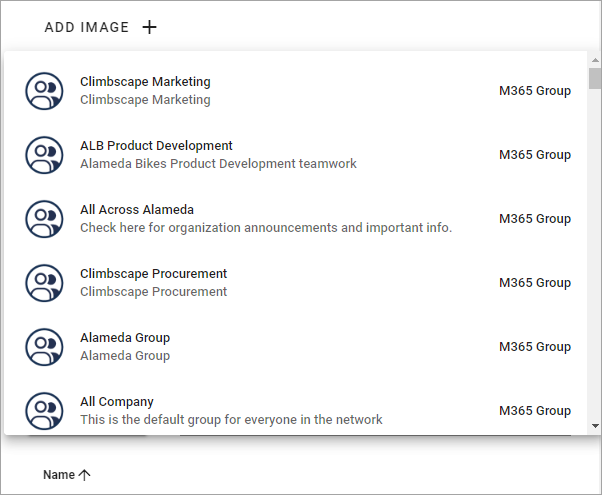Click the Climbscape Procurement group avatar icon

point(45,283)
